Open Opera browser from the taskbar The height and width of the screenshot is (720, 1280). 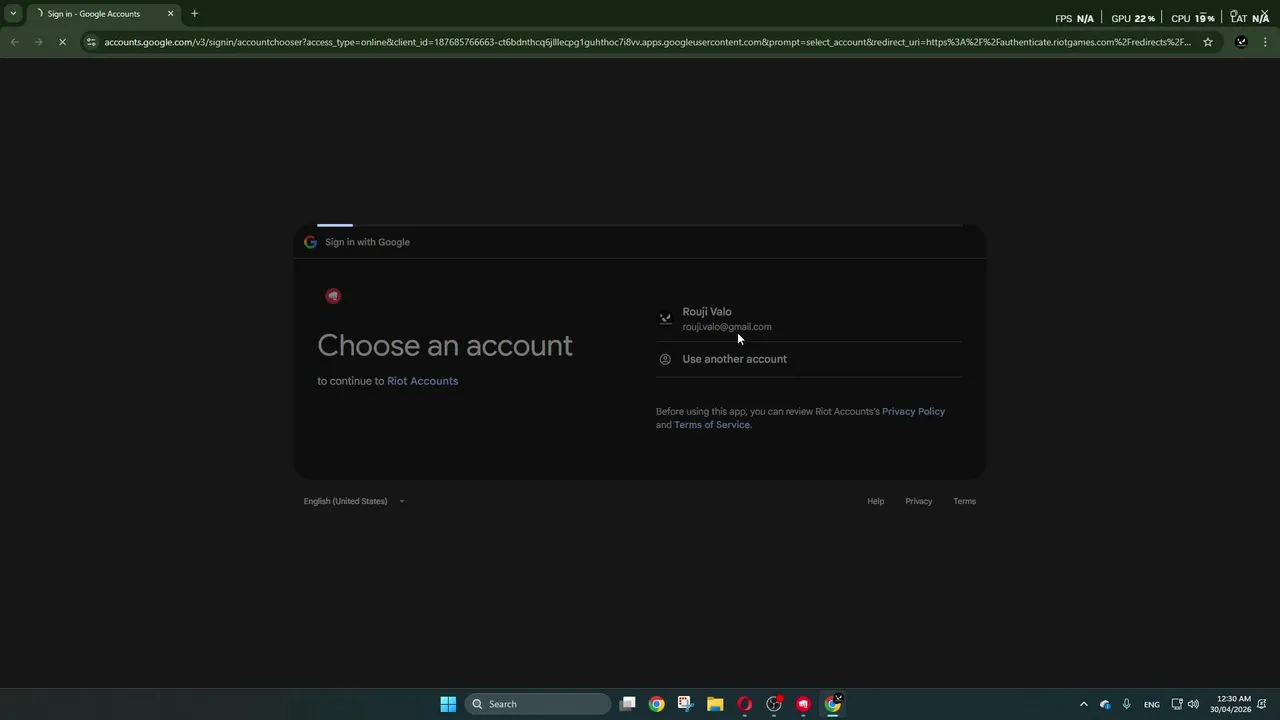tap(744, 704)
